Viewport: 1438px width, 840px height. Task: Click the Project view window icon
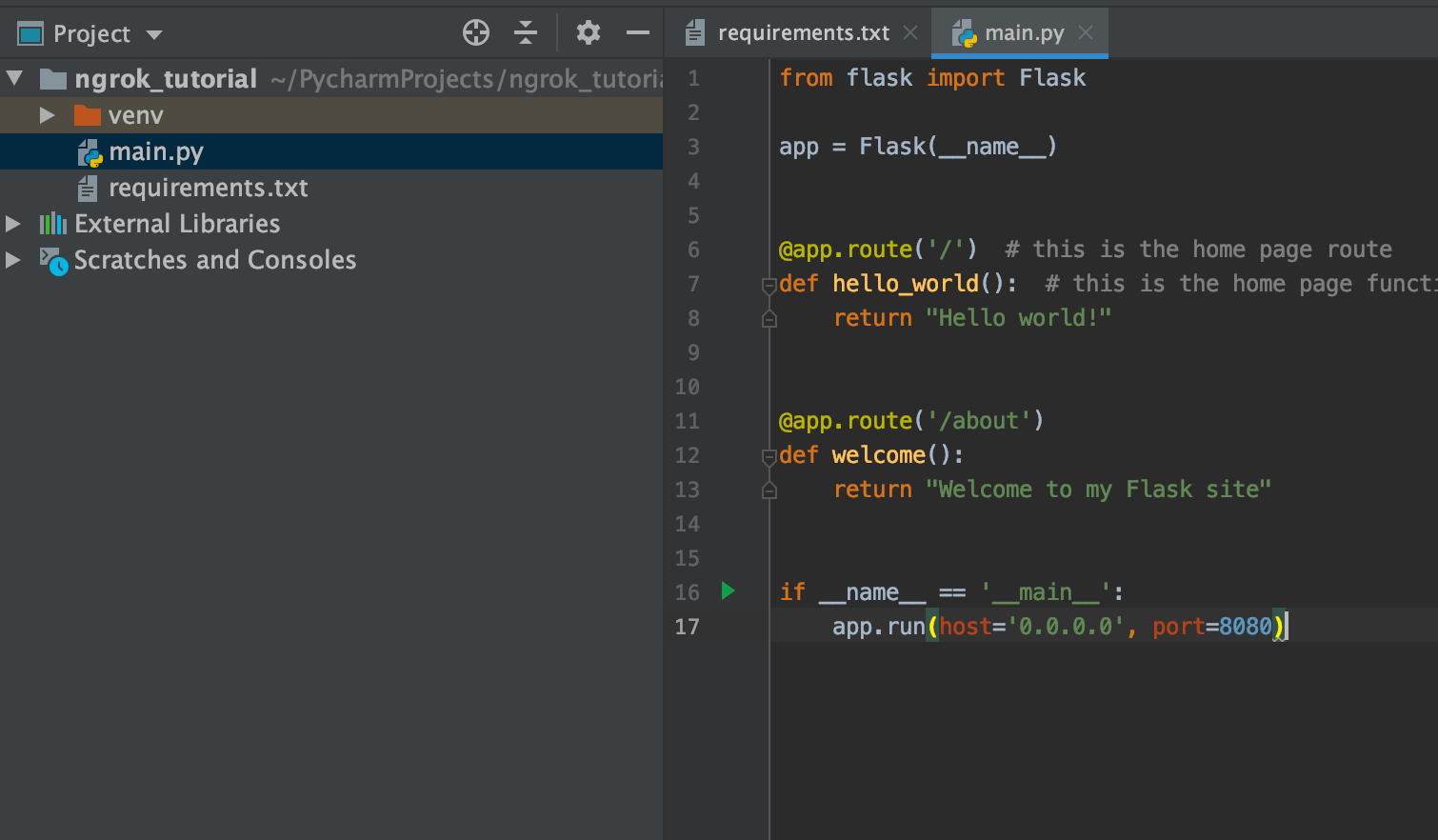[30, 34]
